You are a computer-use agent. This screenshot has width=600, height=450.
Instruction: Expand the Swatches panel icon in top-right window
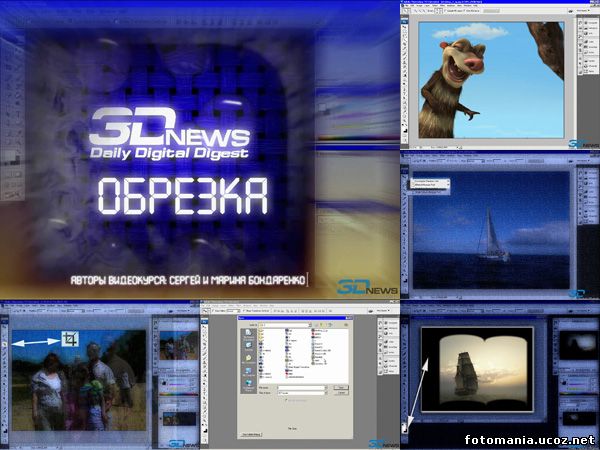(x=586, y=47)
